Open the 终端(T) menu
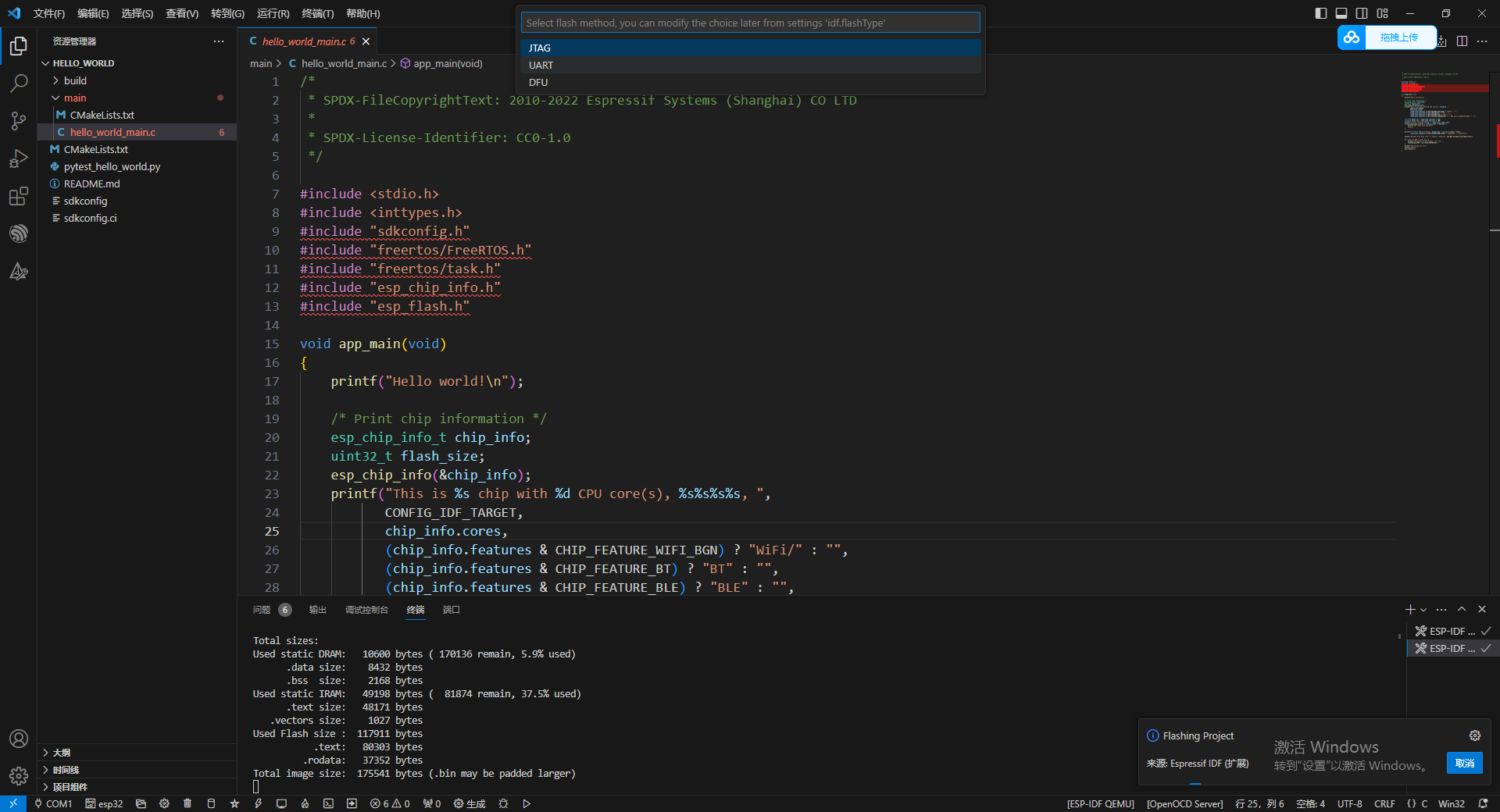 tap(317, 13)
